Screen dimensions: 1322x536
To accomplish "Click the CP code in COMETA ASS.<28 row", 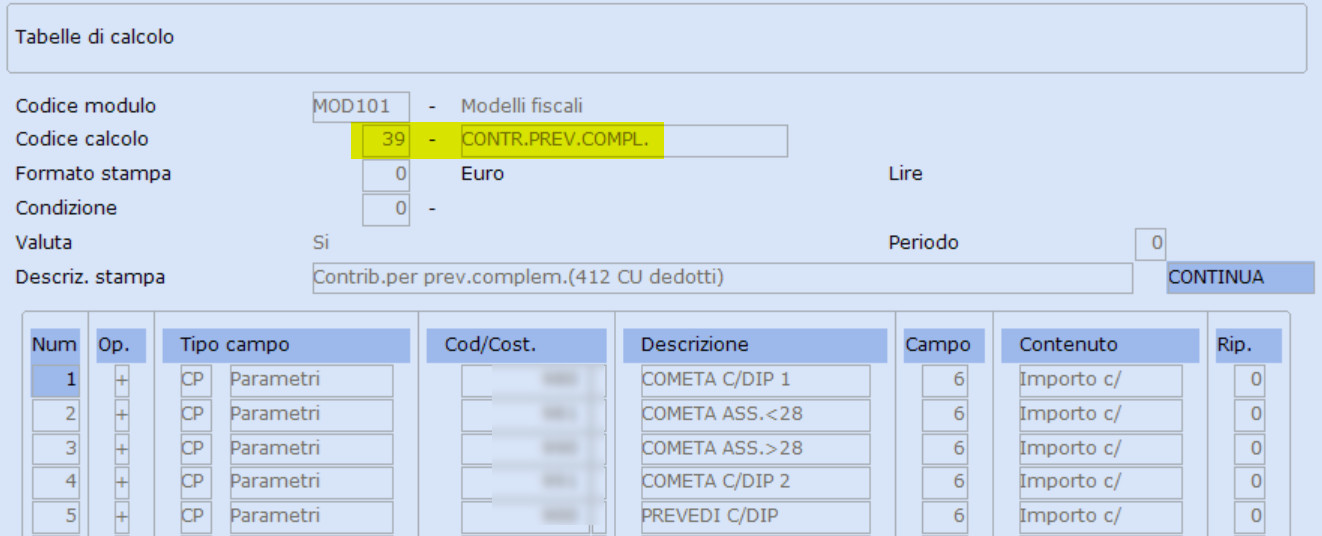I will [196, 415].
